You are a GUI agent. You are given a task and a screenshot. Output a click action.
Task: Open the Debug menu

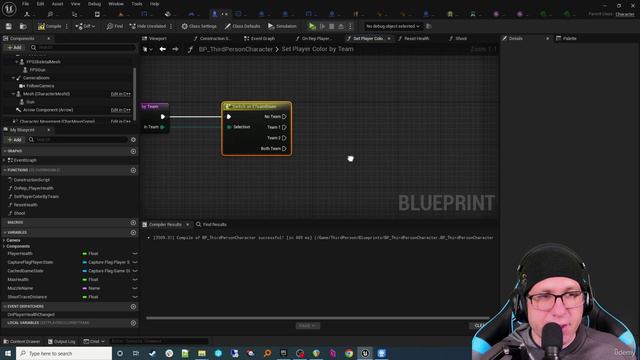(x=94, y=4)
